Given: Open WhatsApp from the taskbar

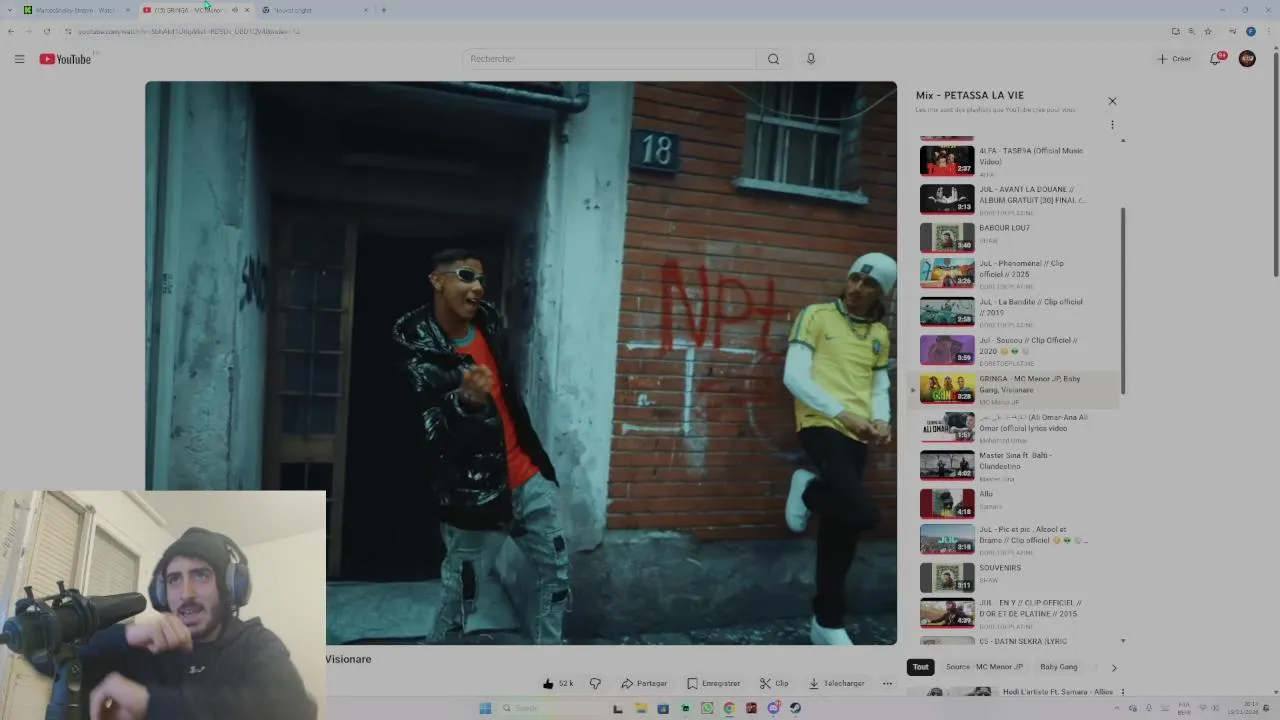Looking at the screenshot, I should pos(707,708).
